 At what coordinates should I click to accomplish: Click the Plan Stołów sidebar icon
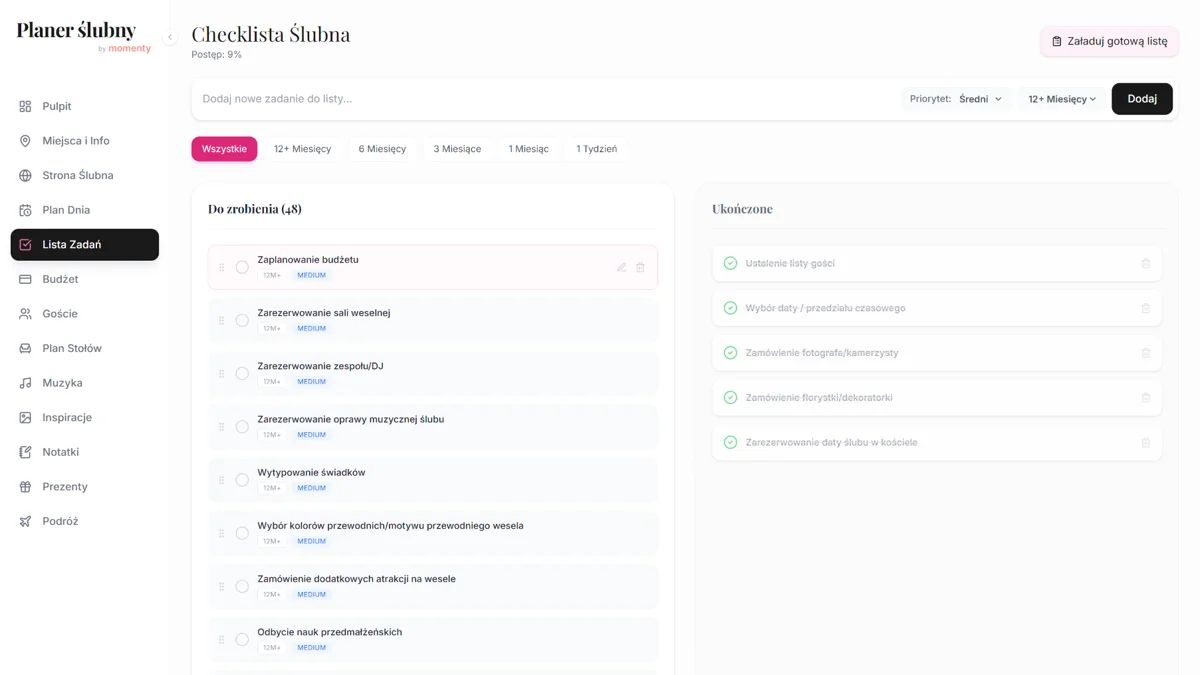tap(25, 347)
